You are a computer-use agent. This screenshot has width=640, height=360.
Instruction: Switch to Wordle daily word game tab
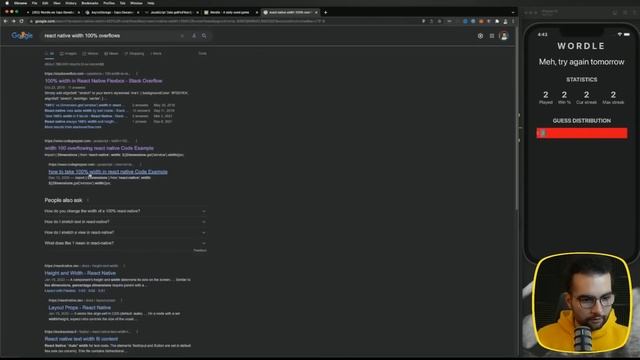click(230, 13)
